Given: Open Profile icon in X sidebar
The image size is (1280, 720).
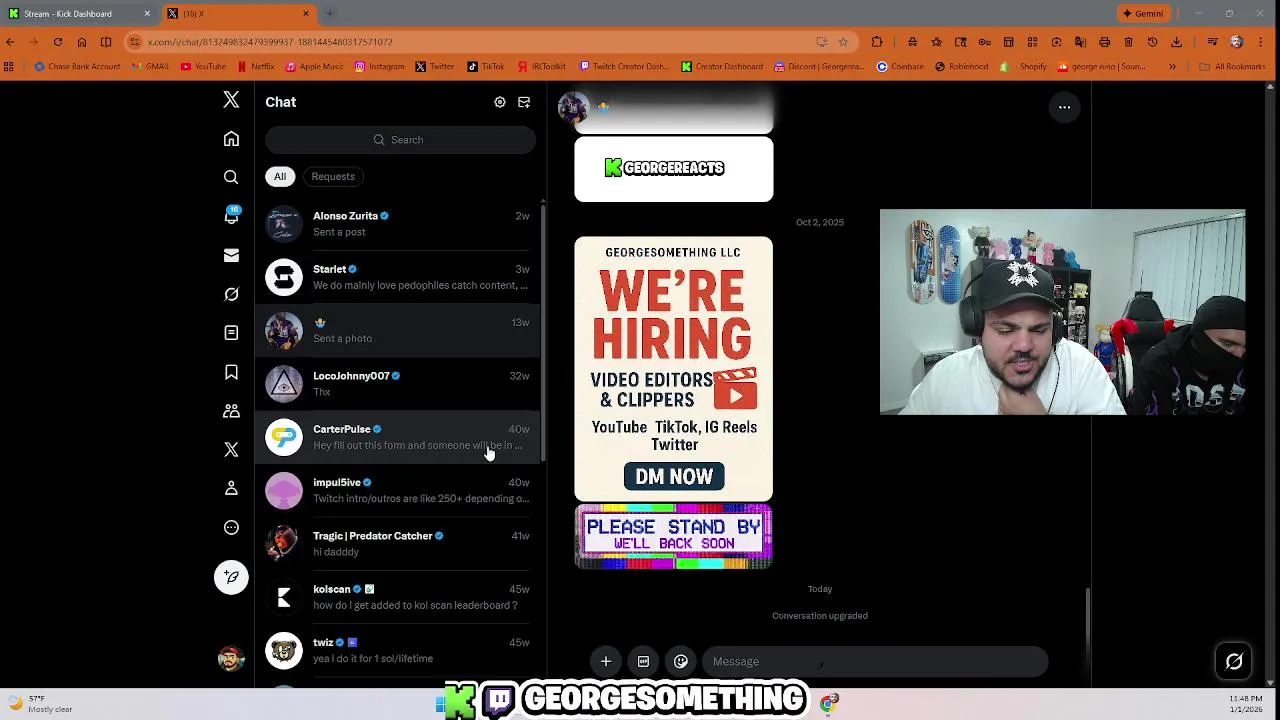Looking at the screenshot, I should click(x=231, y=488).
